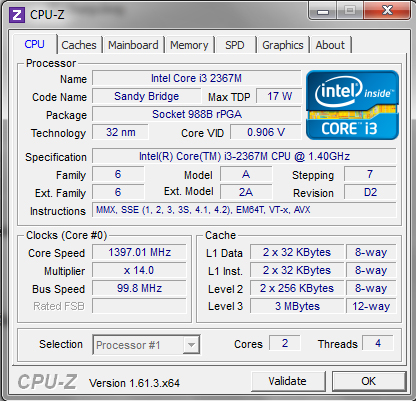
Task: Click the Cores value 2
Action: 285,343
